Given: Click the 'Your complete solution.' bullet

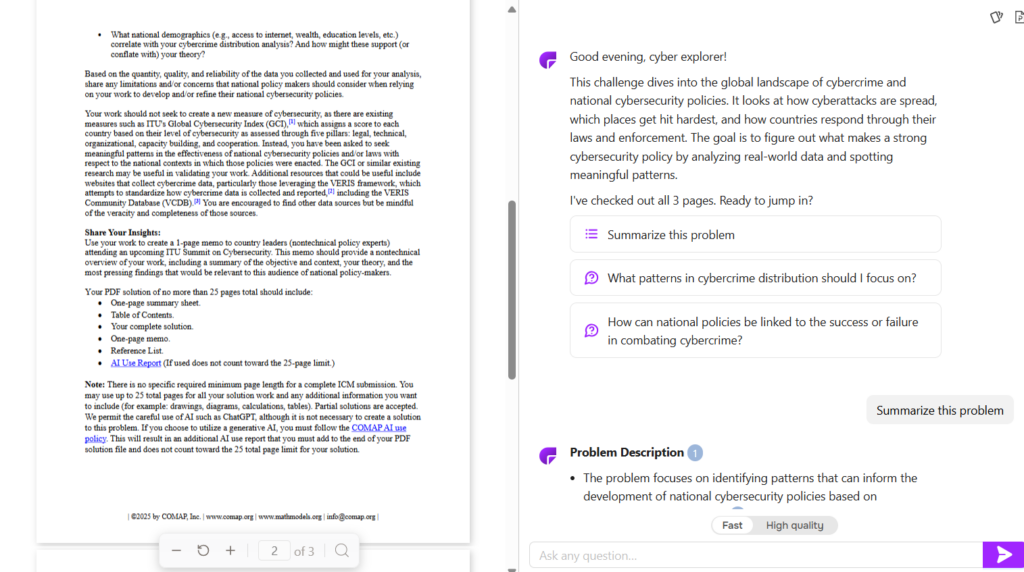Looking at the screenshot, I should 152,326.
